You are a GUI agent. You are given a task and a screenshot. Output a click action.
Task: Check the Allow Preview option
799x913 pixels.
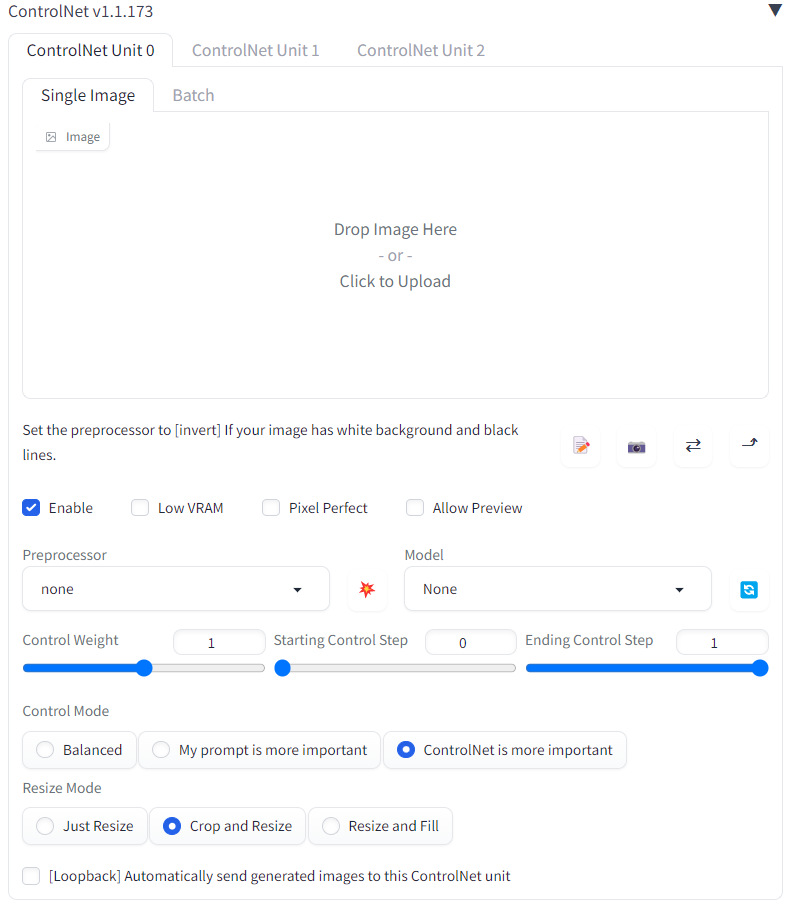click(415, 508)
